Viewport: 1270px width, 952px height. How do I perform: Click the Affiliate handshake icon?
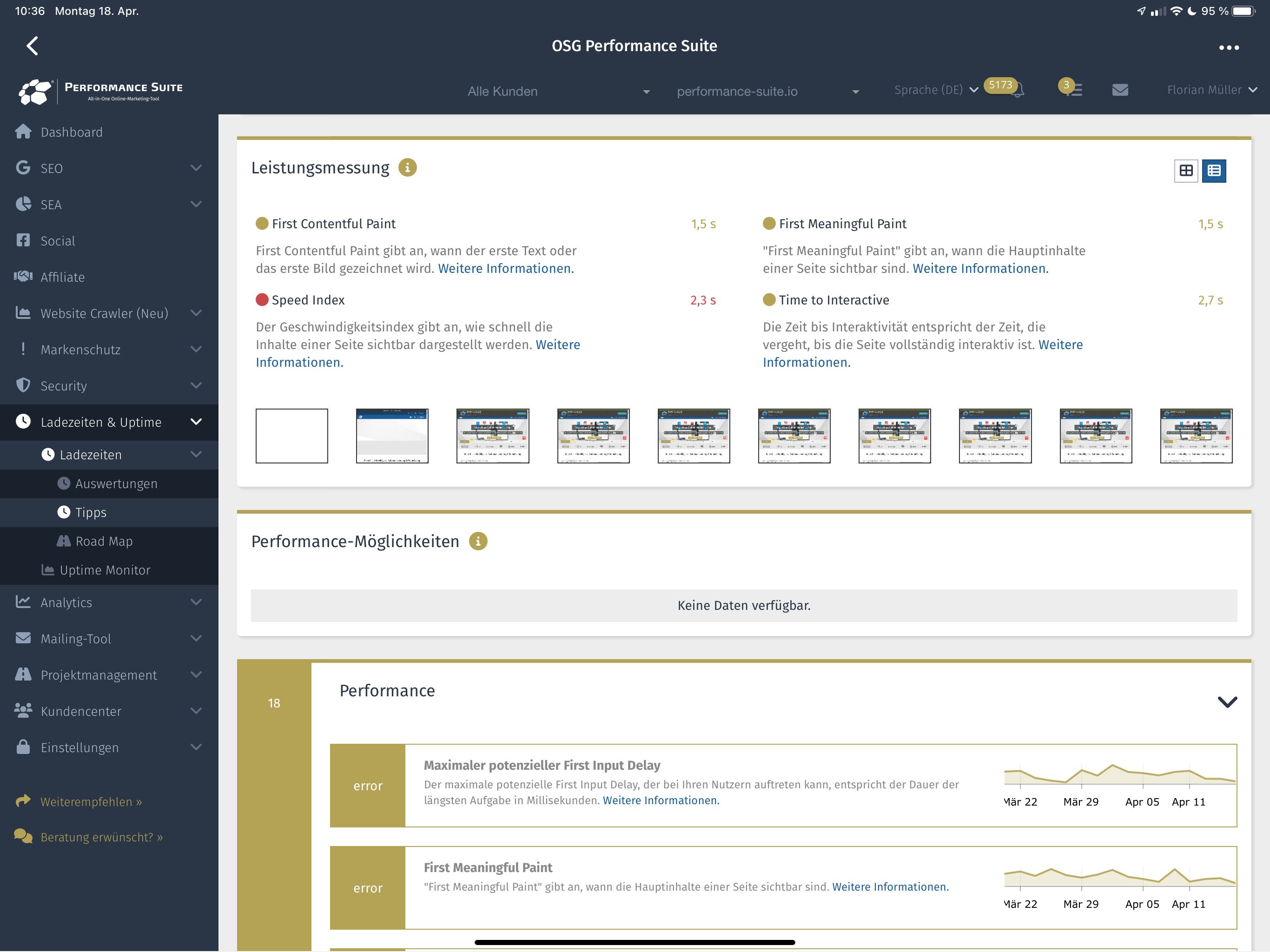click(23, 276)
